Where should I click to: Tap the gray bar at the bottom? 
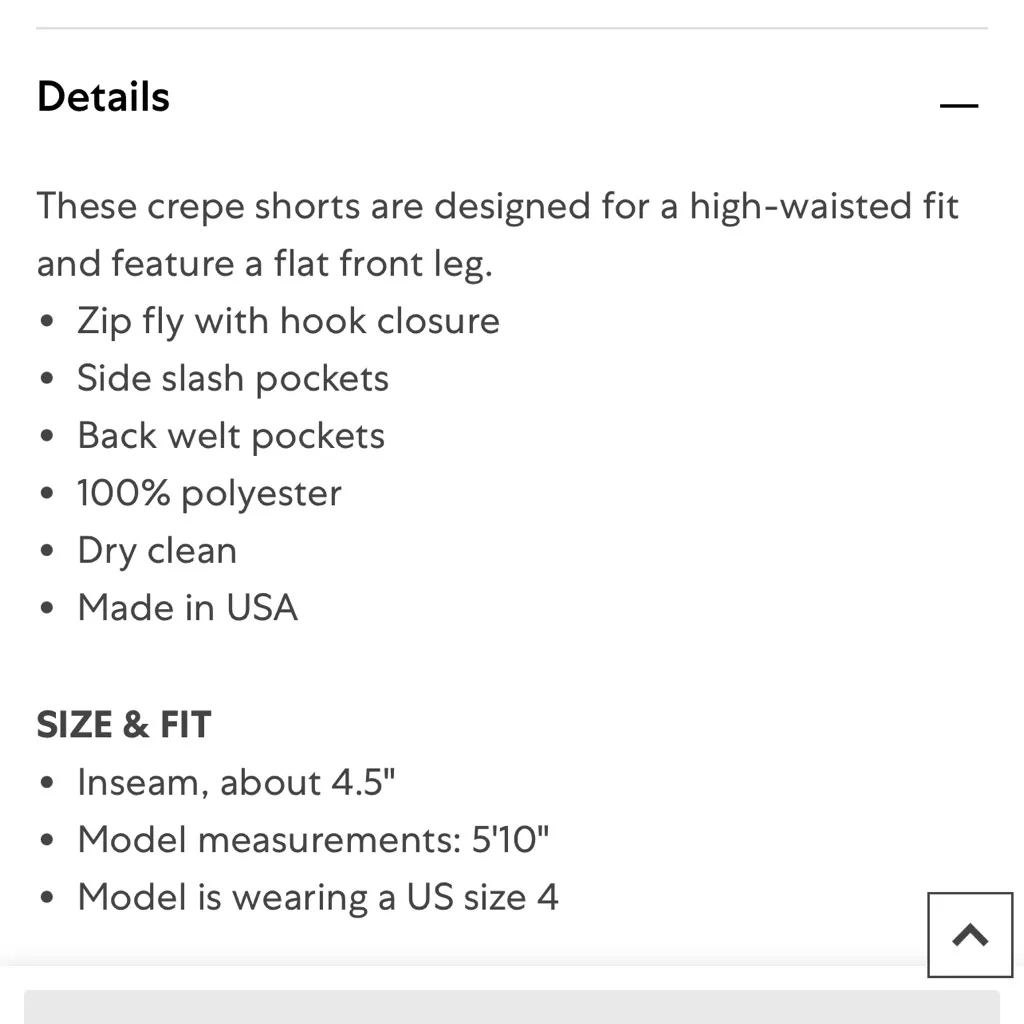pyautogui.click(x=512, y=1006)
